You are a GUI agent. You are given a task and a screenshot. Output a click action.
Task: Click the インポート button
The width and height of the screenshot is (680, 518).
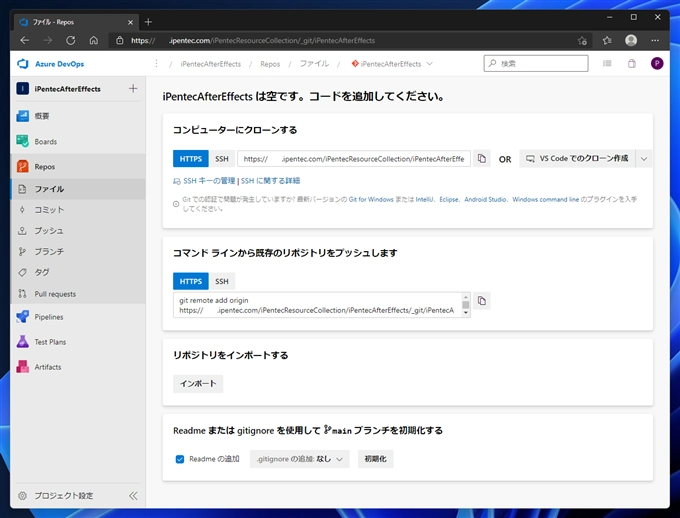(x=198, y=384)
